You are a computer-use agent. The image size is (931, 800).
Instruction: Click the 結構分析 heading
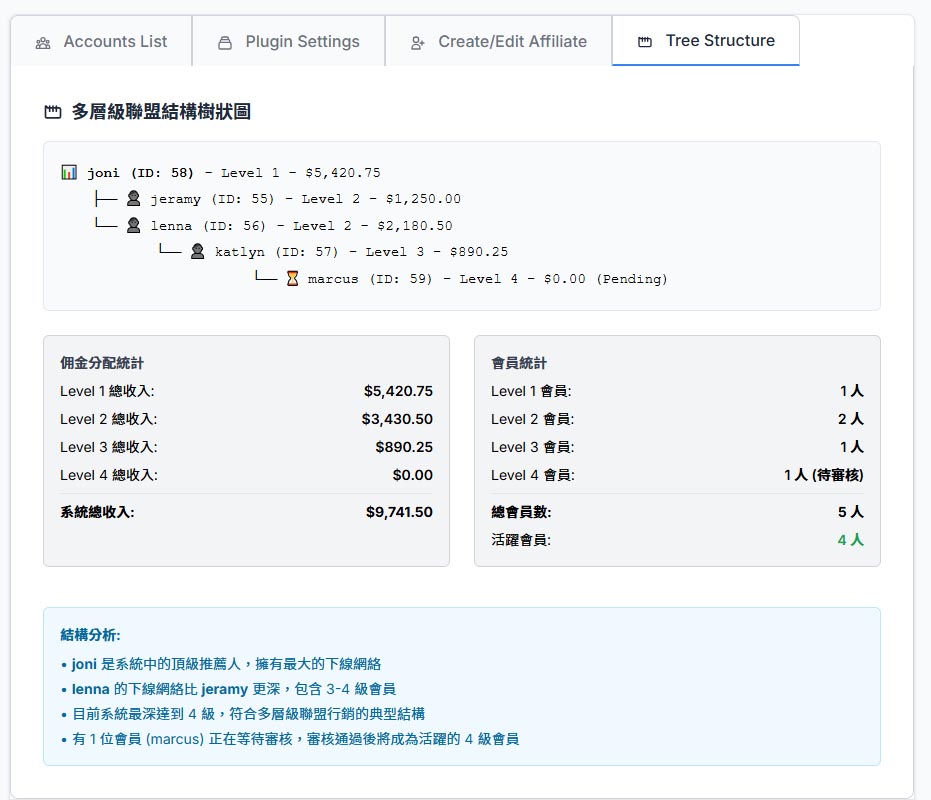coord(90,635)
